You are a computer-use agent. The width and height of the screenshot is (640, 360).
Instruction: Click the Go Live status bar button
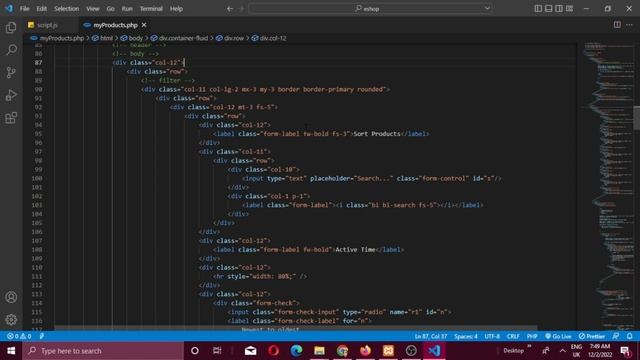coord(558,336)
